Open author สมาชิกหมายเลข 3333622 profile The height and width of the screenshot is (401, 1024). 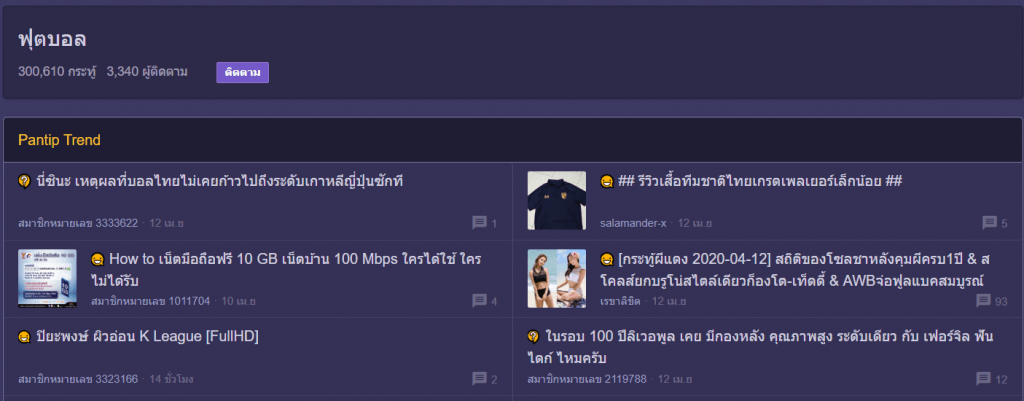click(78, 223)
